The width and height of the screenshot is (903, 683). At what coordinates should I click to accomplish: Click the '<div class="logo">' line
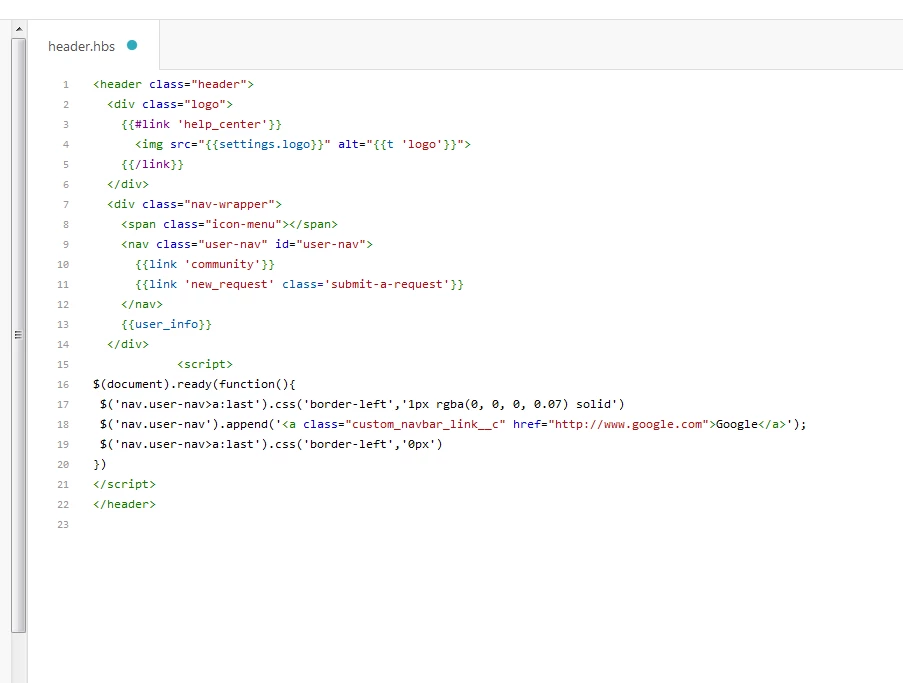170,104
